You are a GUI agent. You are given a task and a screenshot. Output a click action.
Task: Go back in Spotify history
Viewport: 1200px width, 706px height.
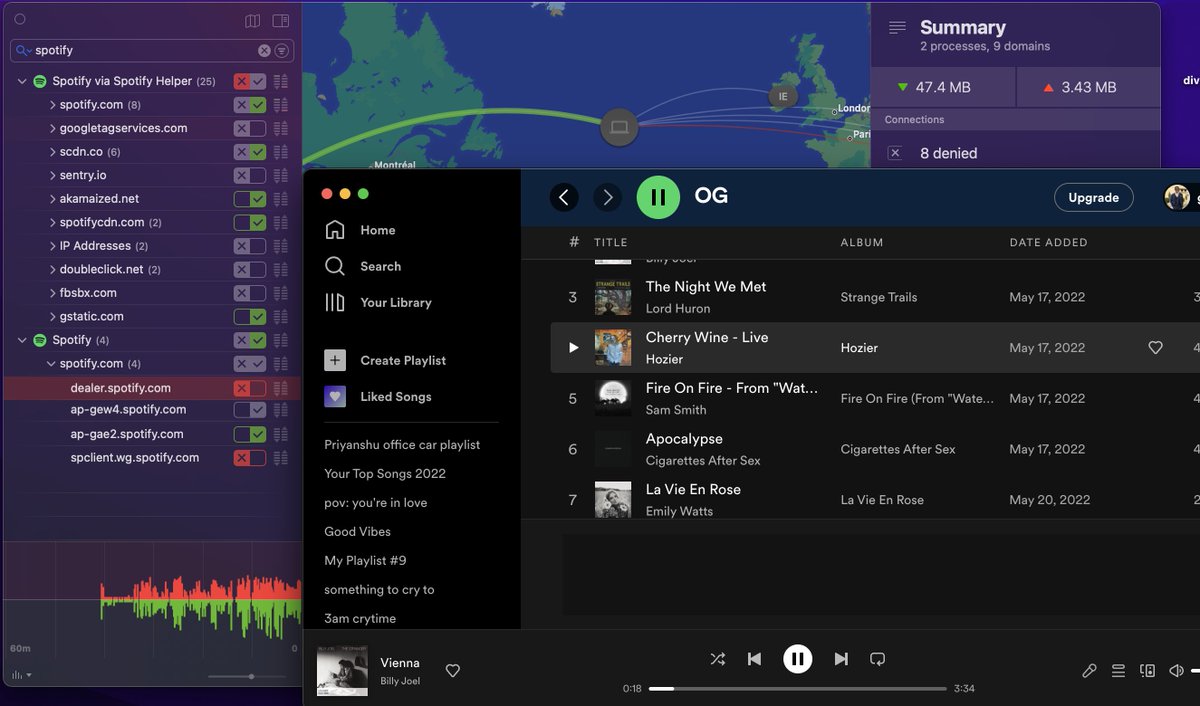[564, 197]
